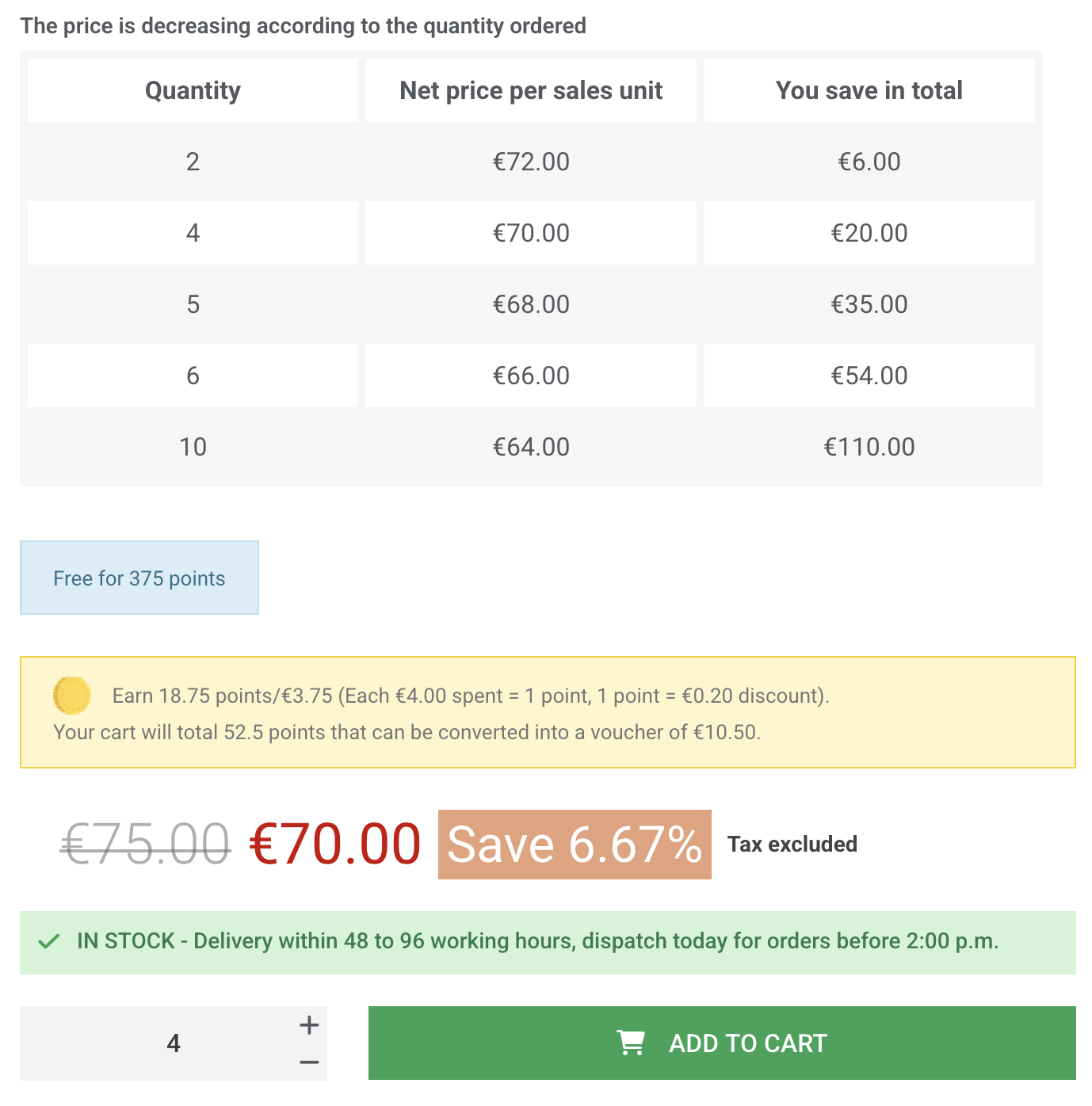Click the shopping cart icon on Add to Cart
The width and height of the screenshot is (1092, 1106).
click(632, 1043)
